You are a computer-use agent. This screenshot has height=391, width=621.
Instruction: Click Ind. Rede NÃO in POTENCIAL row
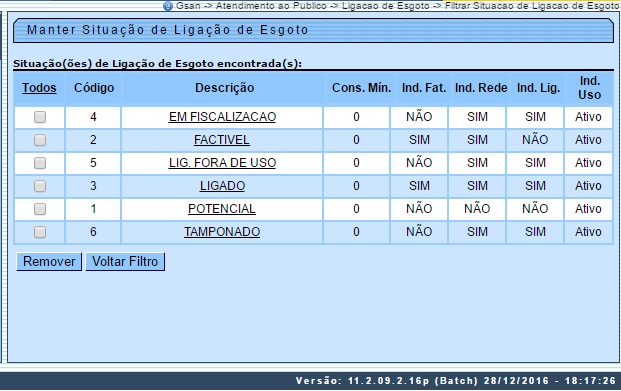[477, 208]
